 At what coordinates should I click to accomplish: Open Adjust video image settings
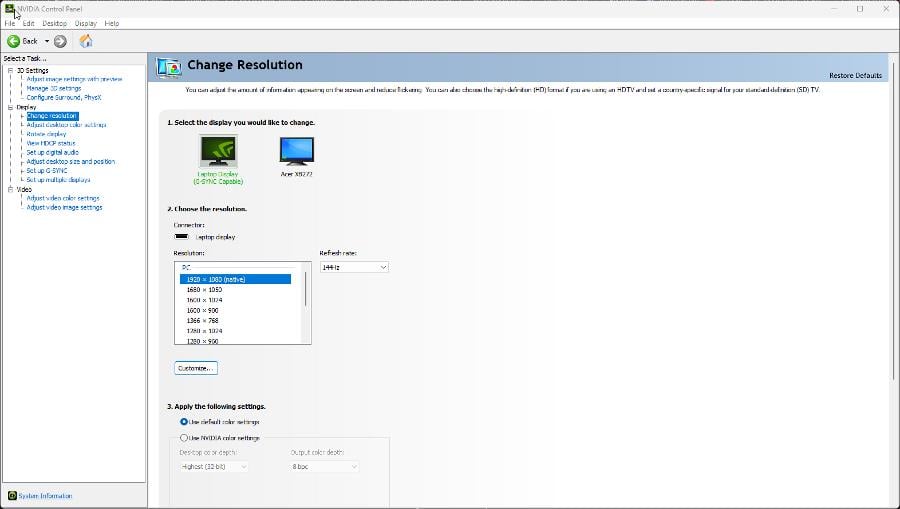[x=64, y=207]
